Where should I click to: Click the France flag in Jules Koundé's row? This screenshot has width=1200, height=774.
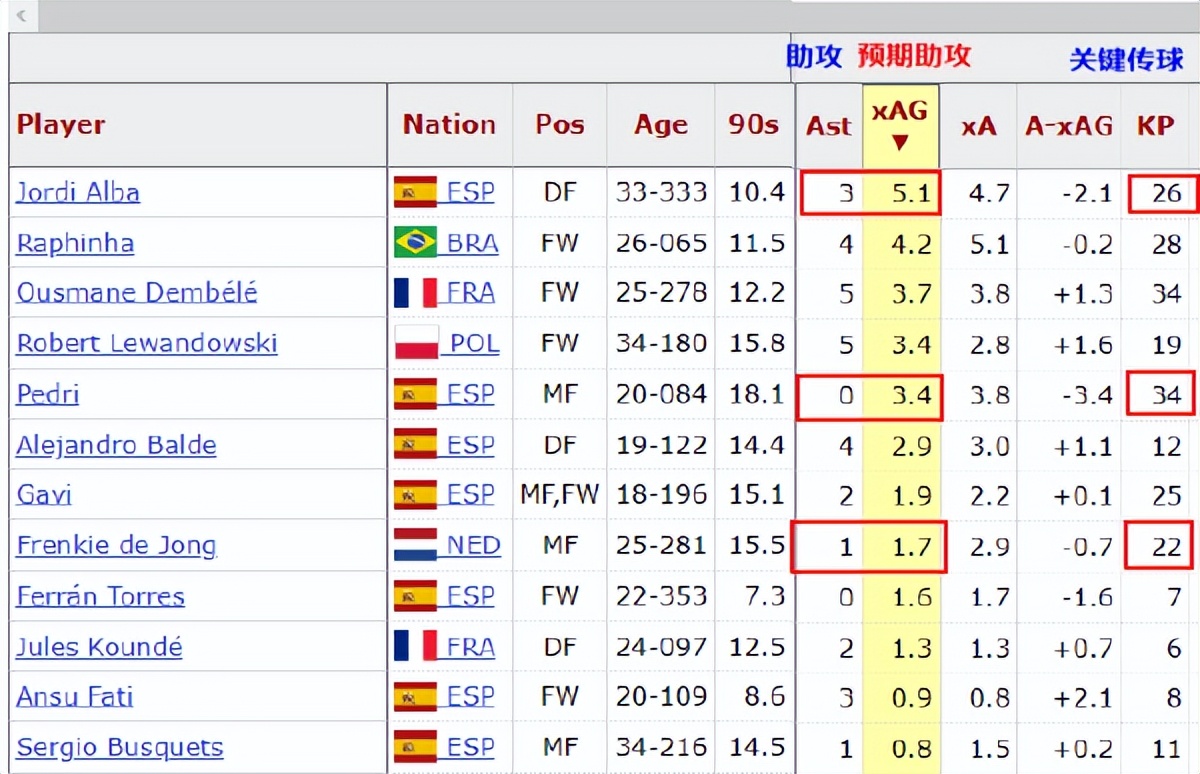(x=415, y=647)
